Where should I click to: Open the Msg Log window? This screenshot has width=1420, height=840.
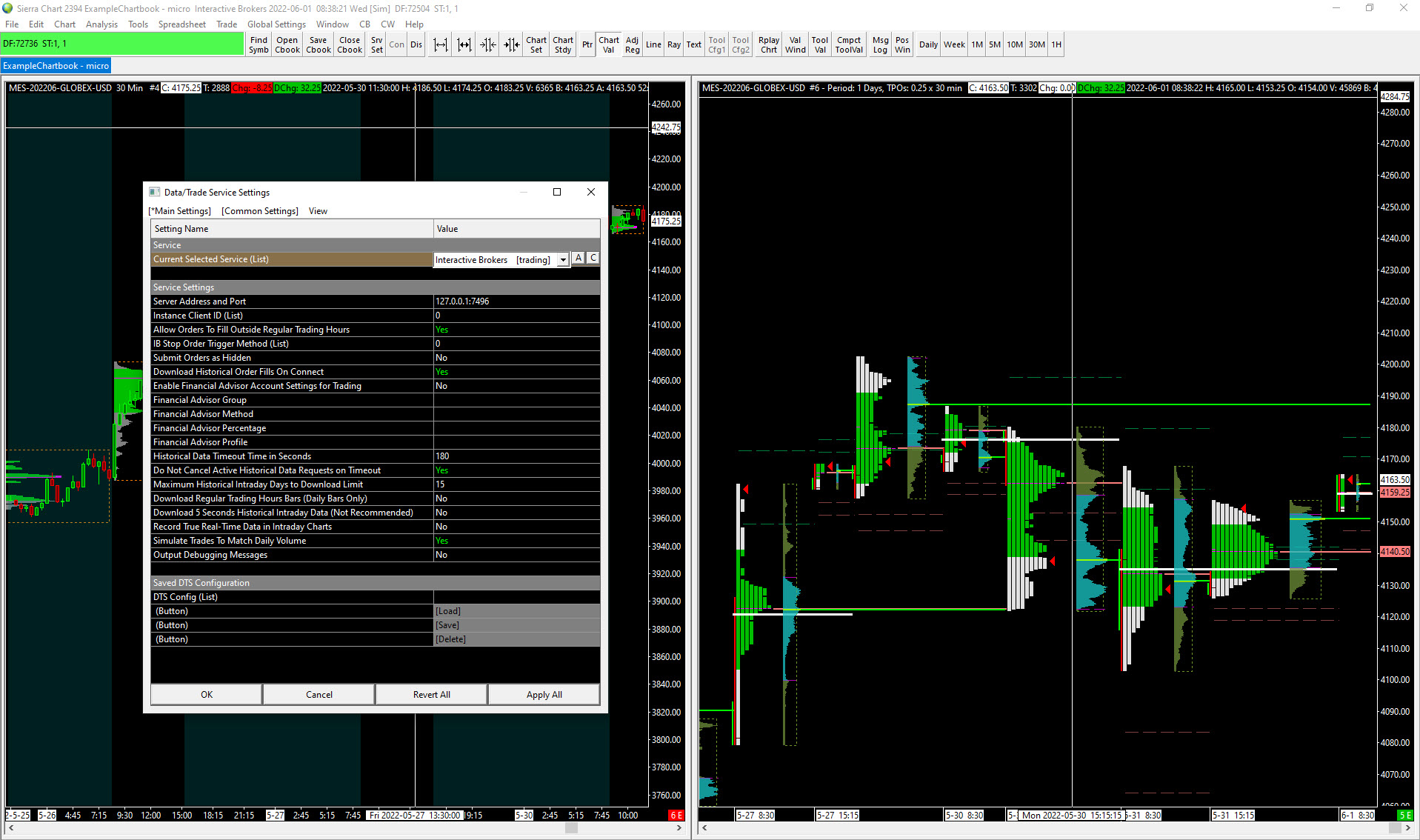880,45
